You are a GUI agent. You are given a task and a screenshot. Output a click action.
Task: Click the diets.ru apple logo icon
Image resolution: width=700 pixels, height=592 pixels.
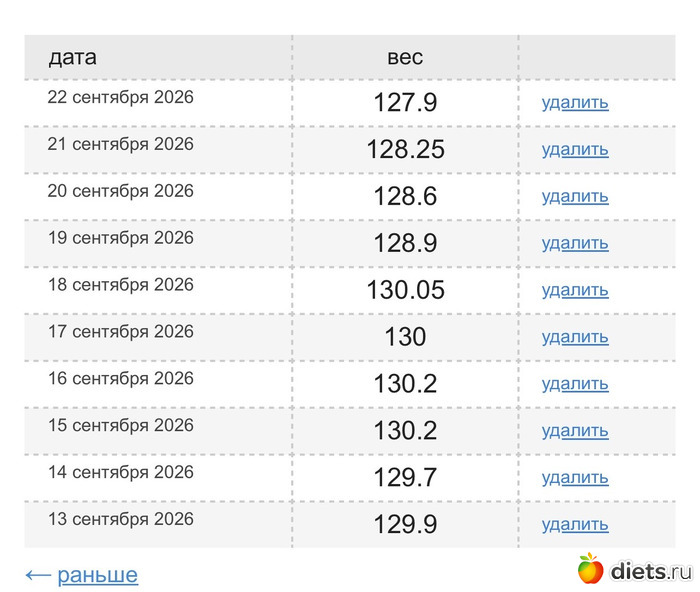click(x=590, y=568)
